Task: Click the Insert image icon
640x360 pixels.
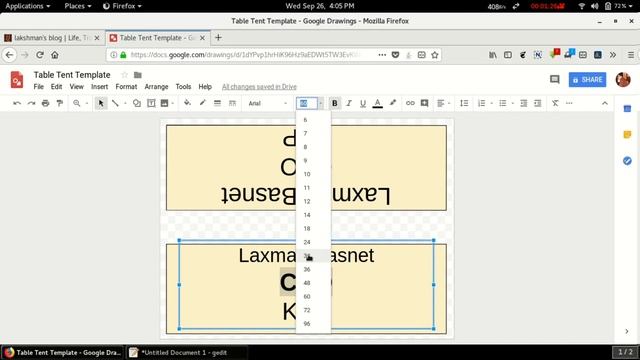Action: click(x=164, y=103)
